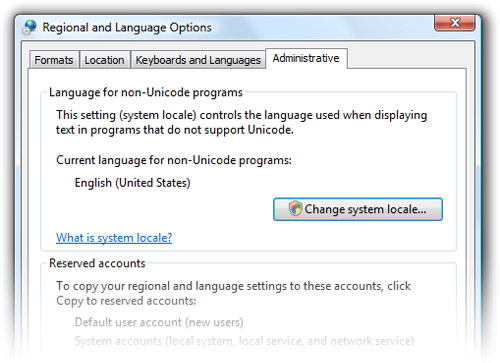Open the 'What is system locale?' help link

click(114, 238)
